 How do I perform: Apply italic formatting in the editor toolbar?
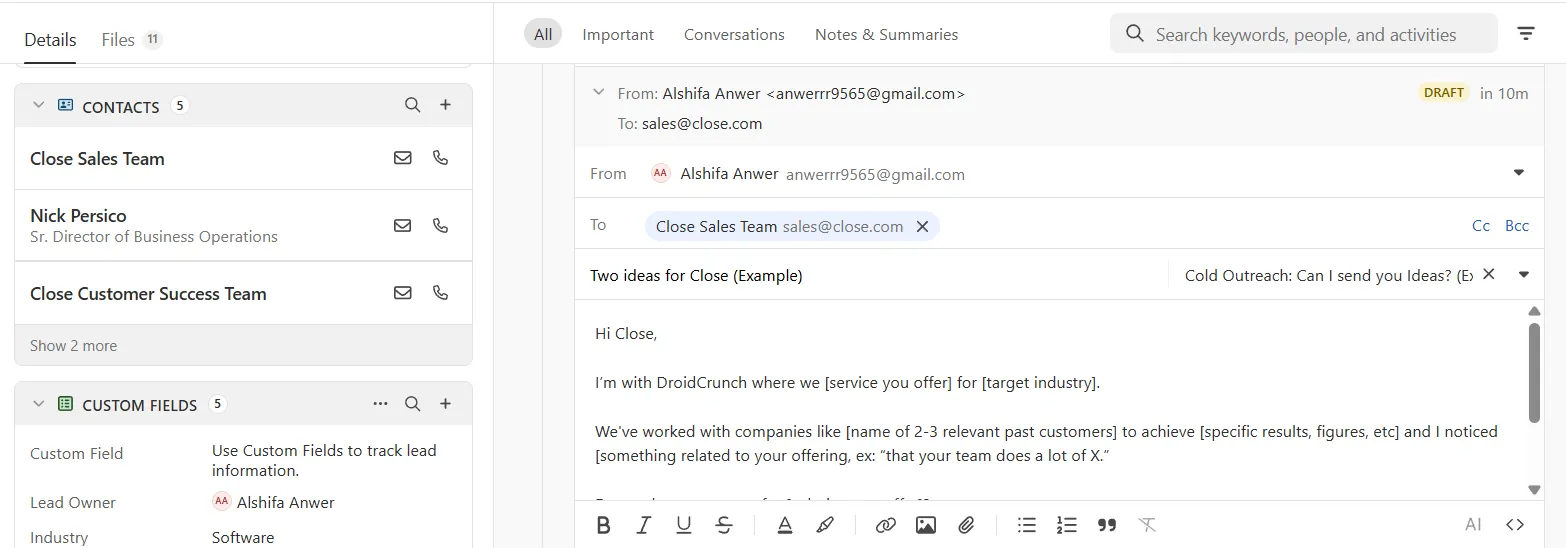[x=644, y=525]
